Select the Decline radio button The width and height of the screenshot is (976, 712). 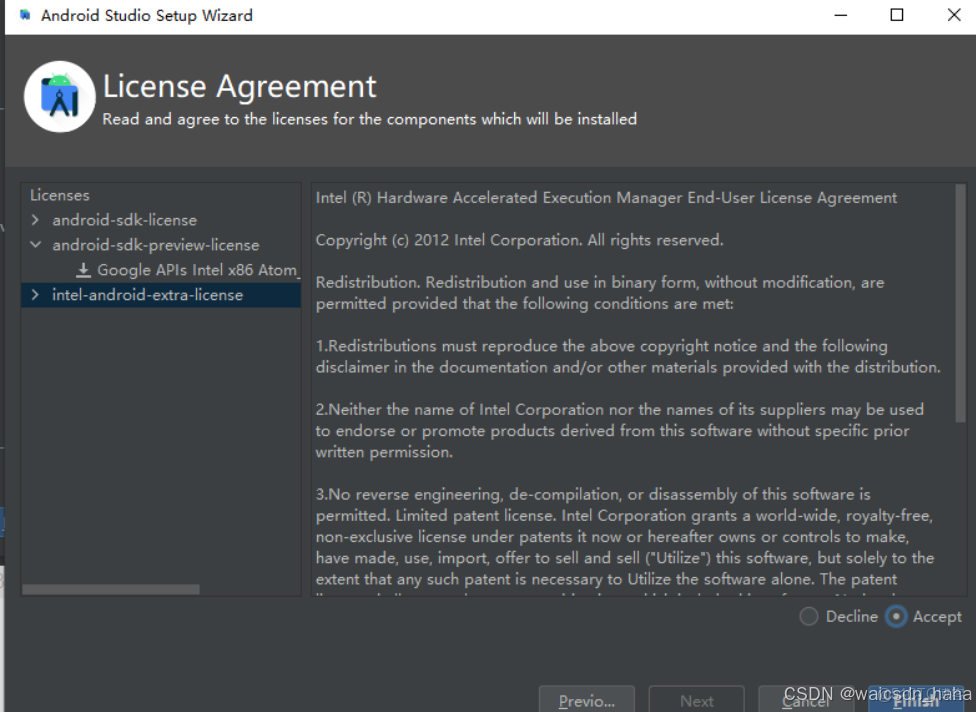[x=809, y=617]
